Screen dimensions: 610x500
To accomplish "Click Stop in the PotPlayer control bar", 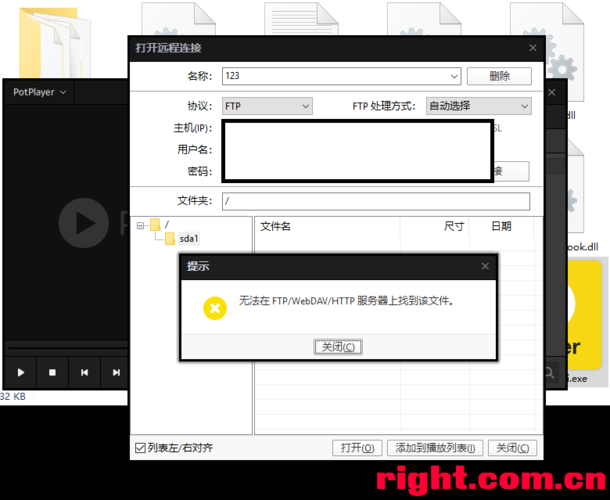I will (x=53, y=372).
